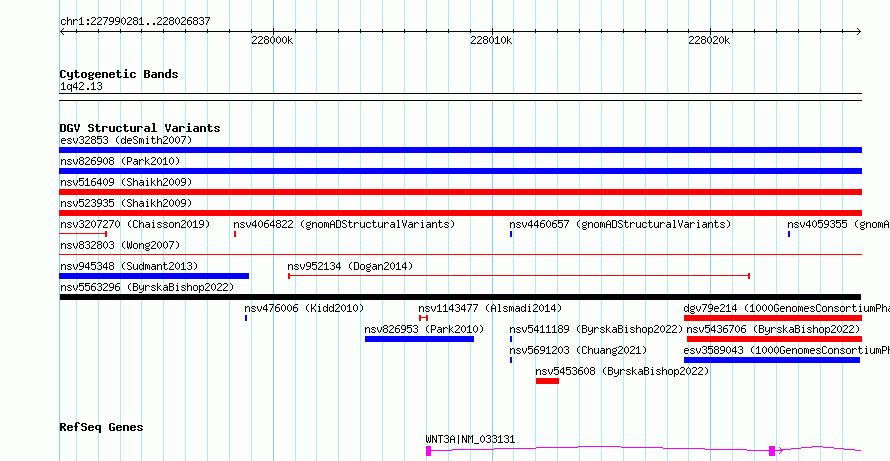The height and width of the screenshot is (461, 890).
Task: Open nsv4460657 gnomAD variant label
Action: (x=620, y=224)
